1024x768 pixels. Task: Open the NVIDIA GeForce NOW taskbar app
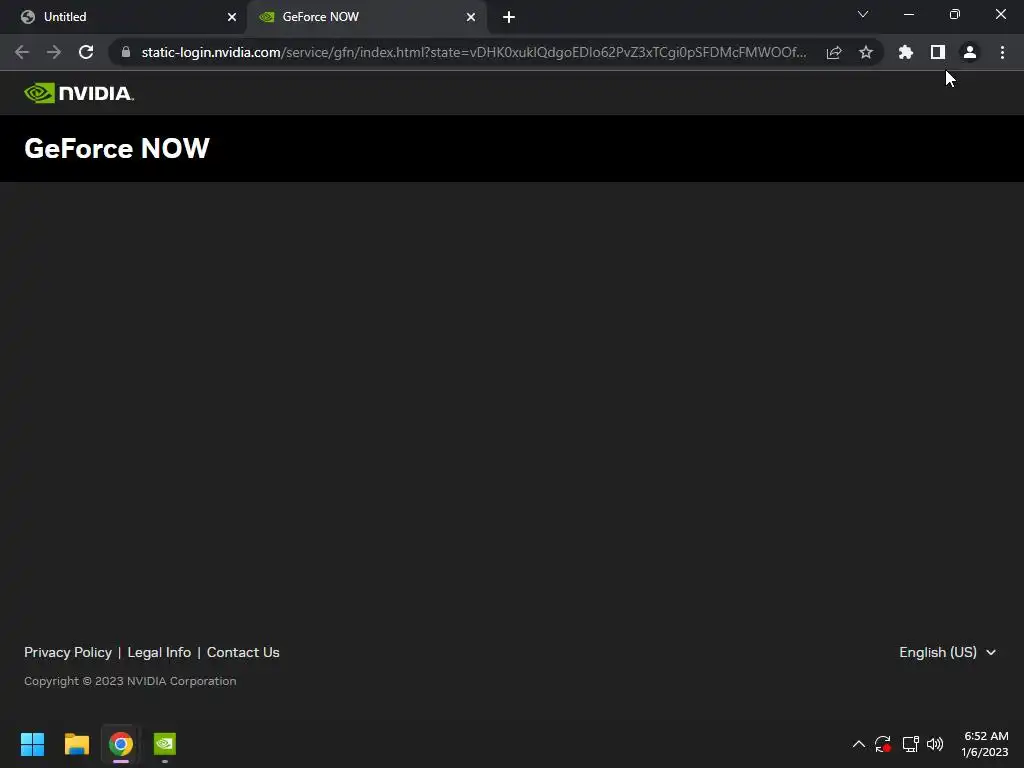click(165, 744)
